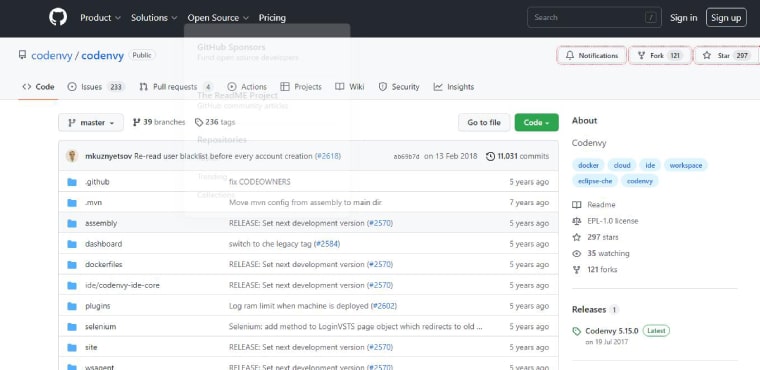Click the site folder icon
Viewport: 760px width, 370px height.
[x=72, y=348]
